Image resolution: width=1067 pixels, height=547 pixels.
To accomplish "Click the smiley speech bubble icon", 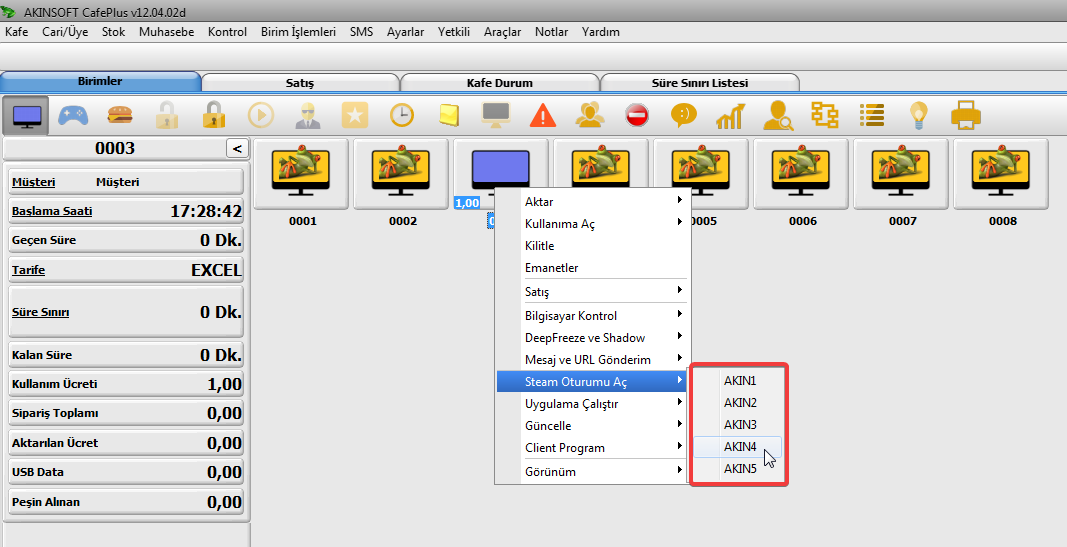I will tap(683, 116).
